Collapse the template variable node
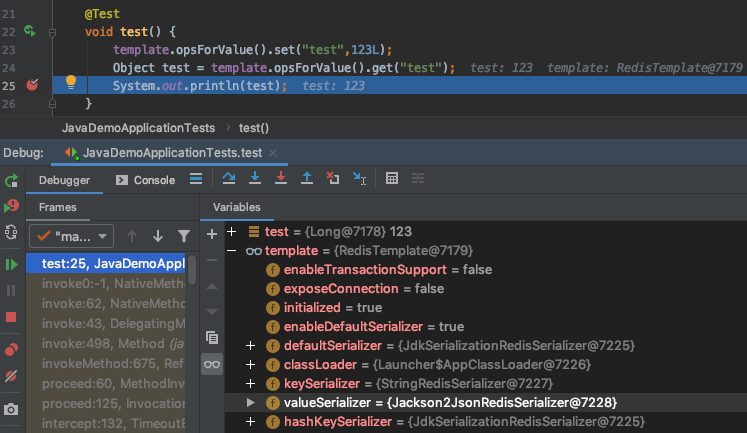Image resolution: width=747 pixels, height=433 pixels. click(232, 250)
